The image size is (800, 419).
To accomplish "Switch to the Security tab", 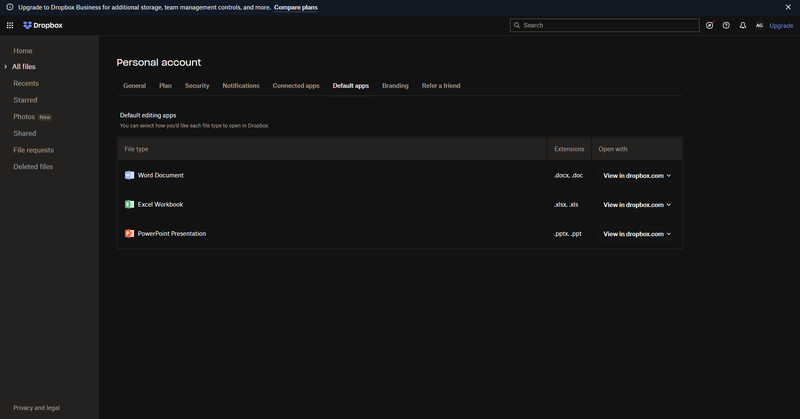I will click(197, 86).
